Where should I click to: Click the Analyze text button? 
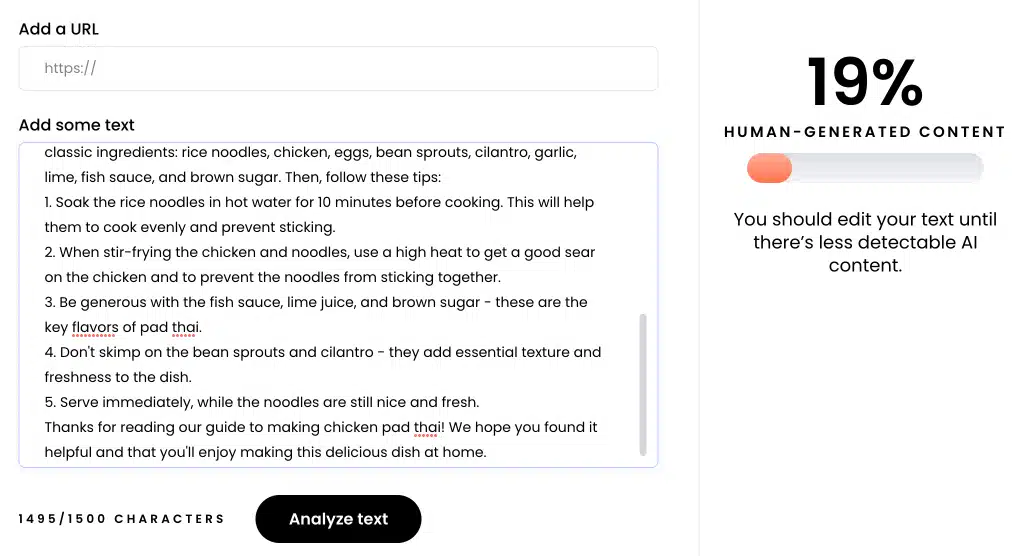pyautogui.click(x=338, y=519)
